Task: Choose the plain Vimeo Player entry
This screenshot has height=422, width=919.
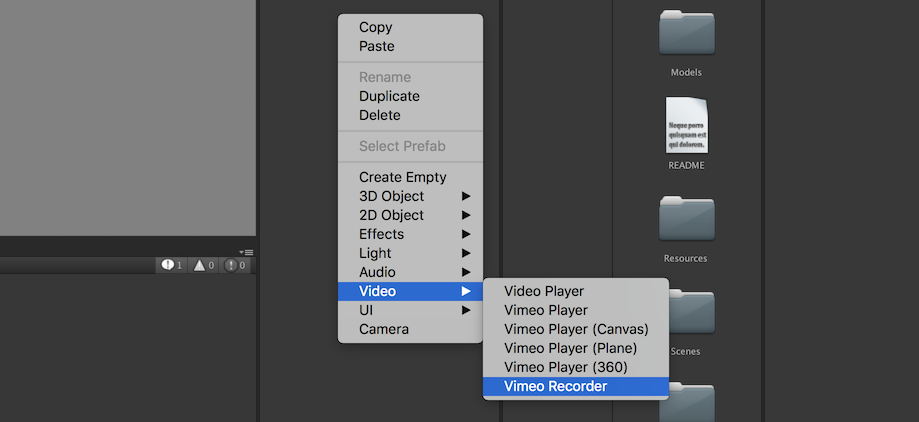Action: click(576, 310)
